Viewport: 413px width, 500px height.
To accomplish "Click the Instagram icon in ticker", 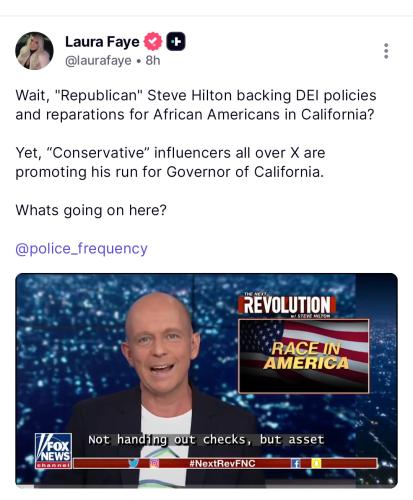I will 154,463.
